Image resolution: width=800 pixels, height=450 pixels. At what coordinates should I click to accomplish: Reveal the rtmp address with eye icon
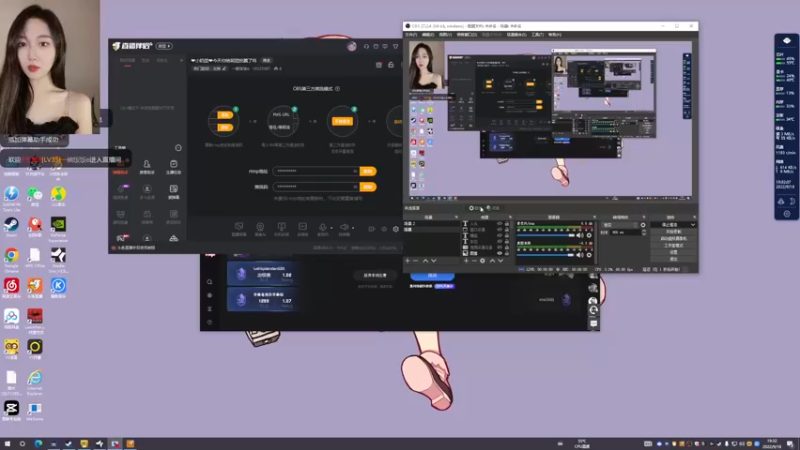click(355, 171)
